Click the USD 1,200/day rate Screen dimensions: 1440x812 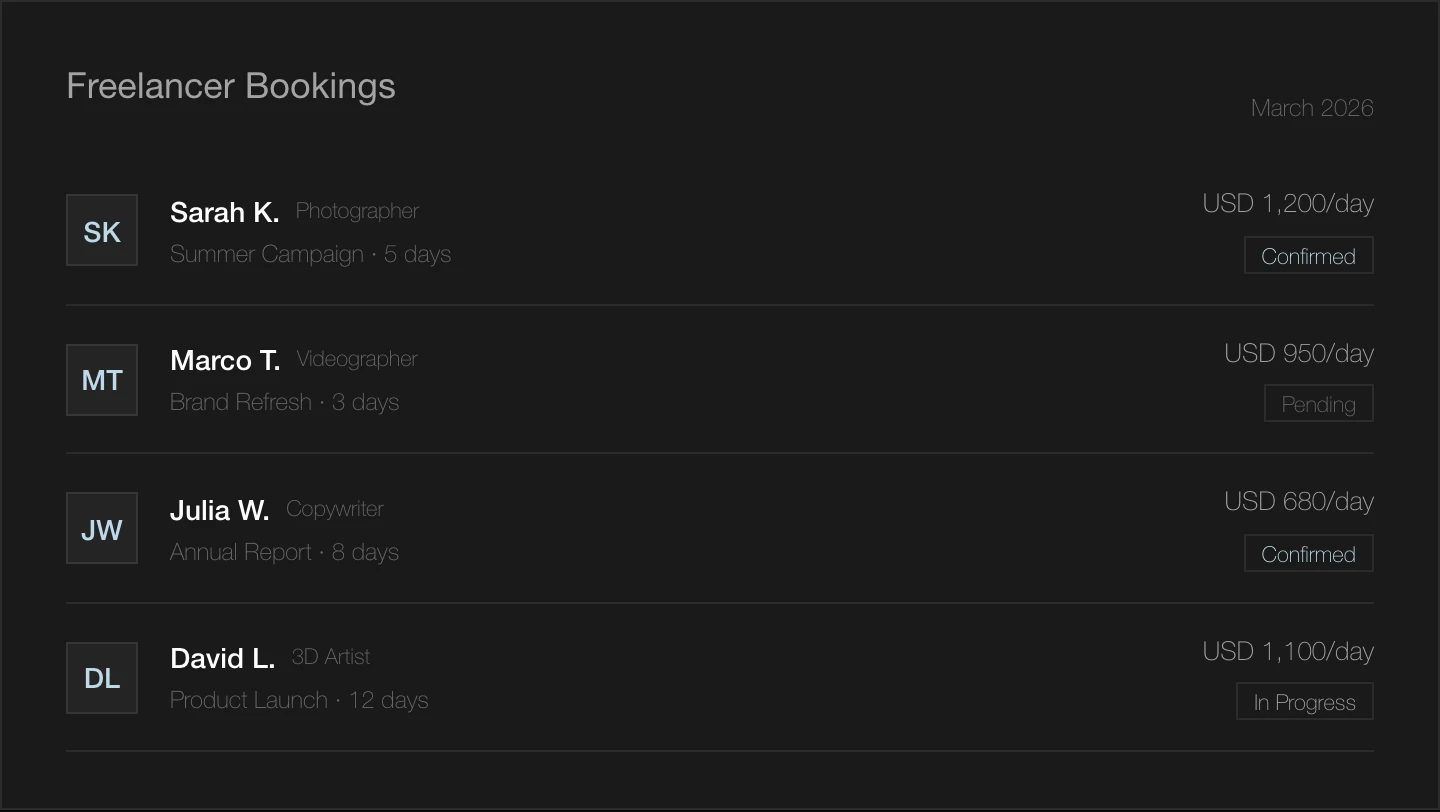click(1288, 204)
